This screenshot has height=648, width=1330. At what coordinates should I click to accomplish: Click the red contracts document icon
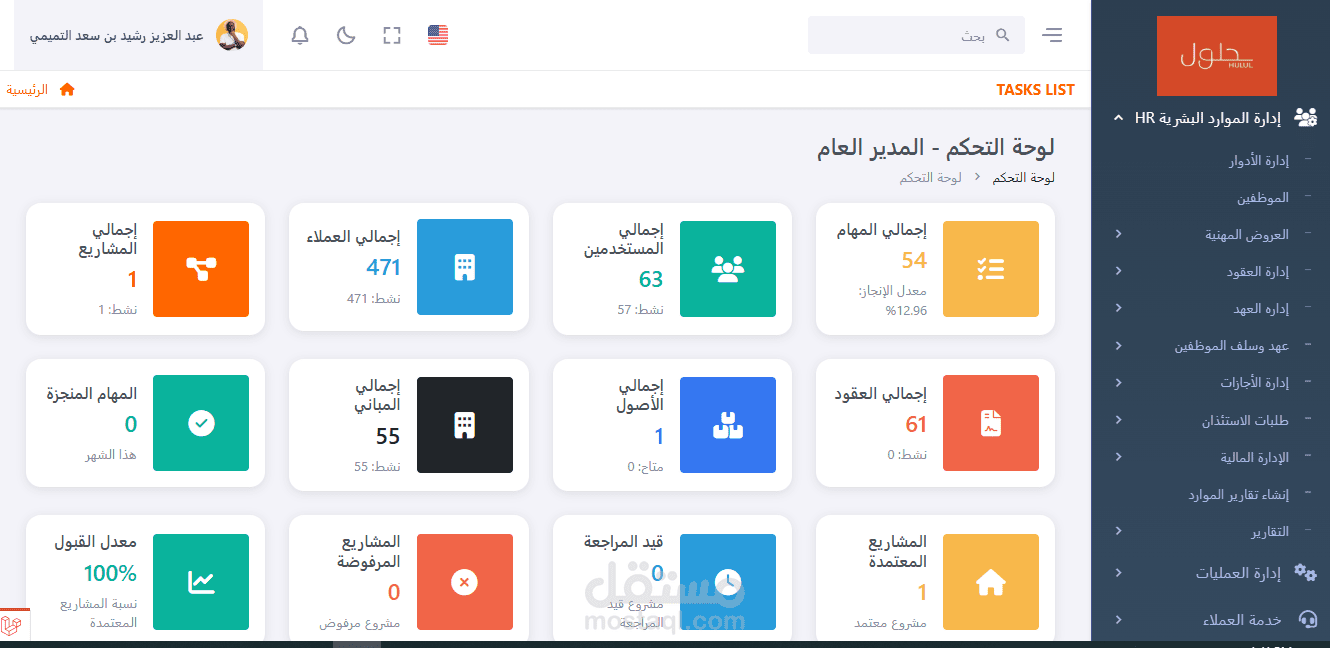pos(990,423)
